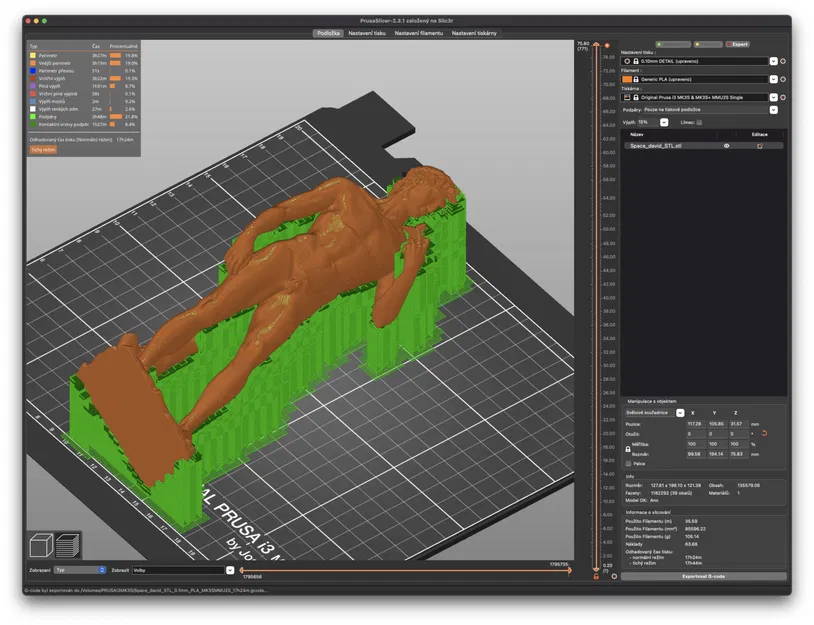Screen dimensions: 814x625
Task: Toggle the uniform scale lock icon
Action: pos(628,449)
